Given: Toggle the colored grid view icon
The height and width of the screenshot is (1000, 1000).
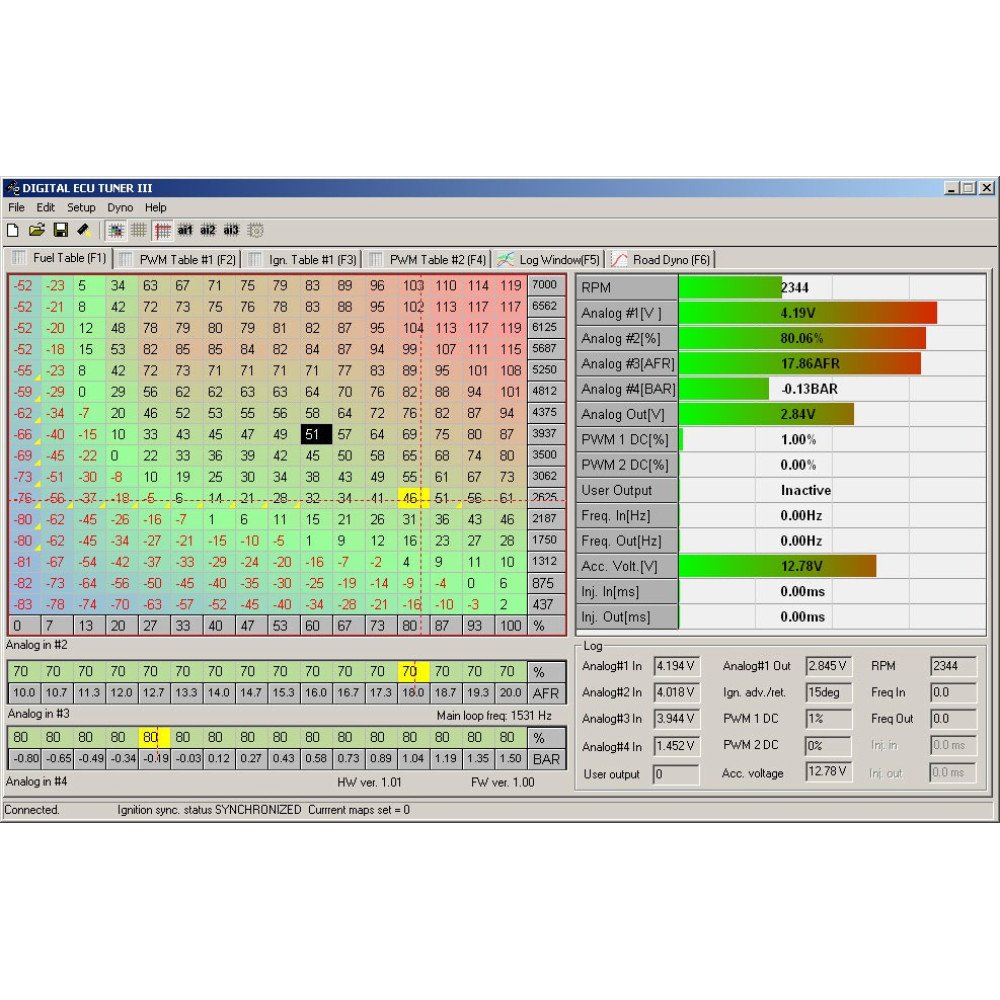Looking at the screenshot, I should coord(116,230).
